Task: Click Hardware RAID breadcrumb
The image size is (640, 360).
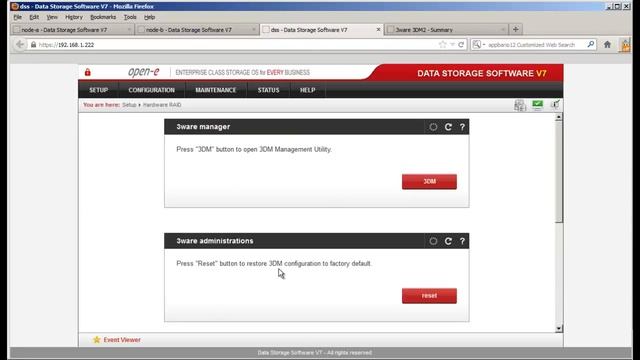Action: click(162, 105)
